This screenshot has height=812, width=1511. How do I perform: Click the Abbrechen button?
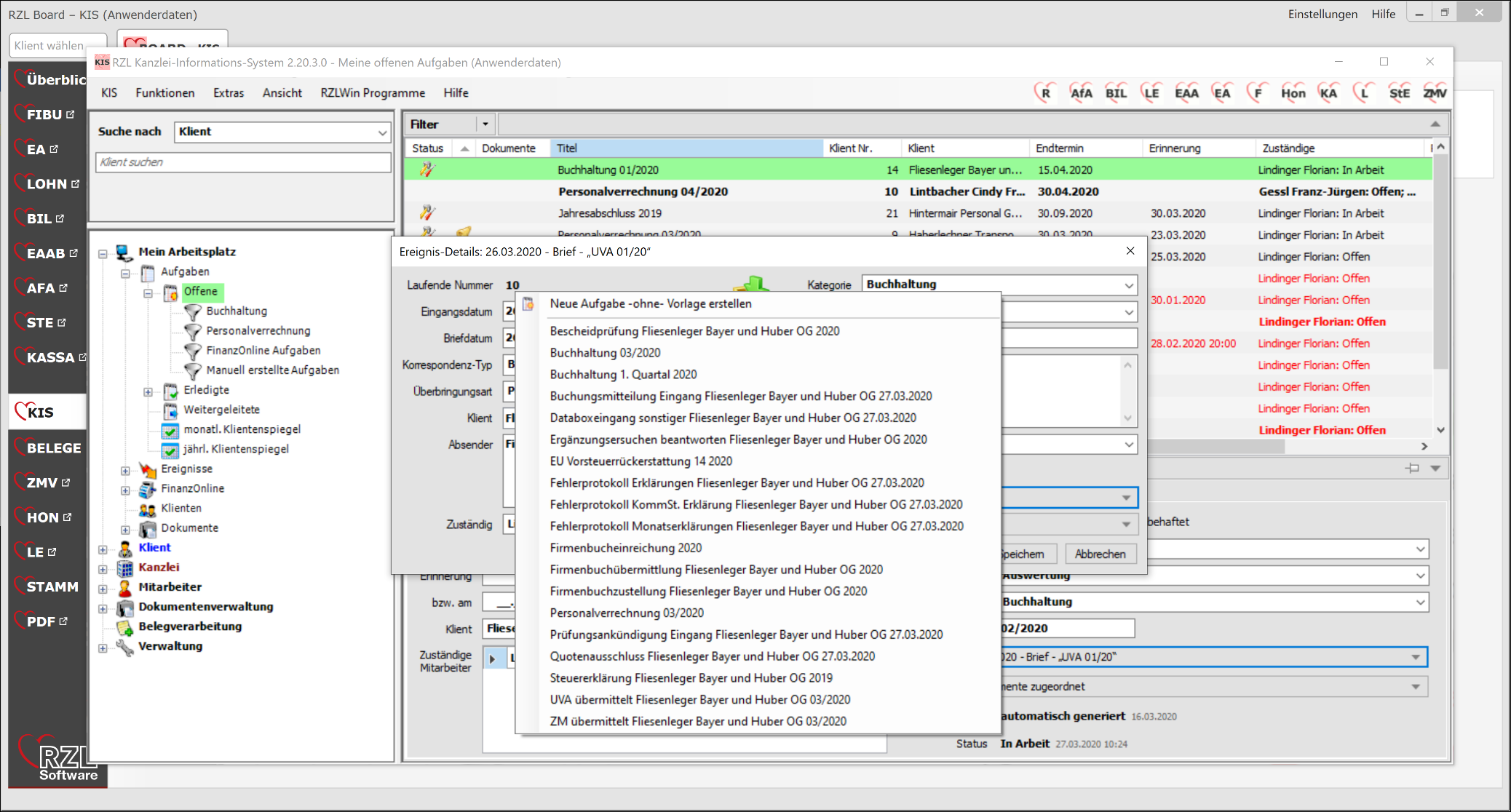[x=1100, y=554]
